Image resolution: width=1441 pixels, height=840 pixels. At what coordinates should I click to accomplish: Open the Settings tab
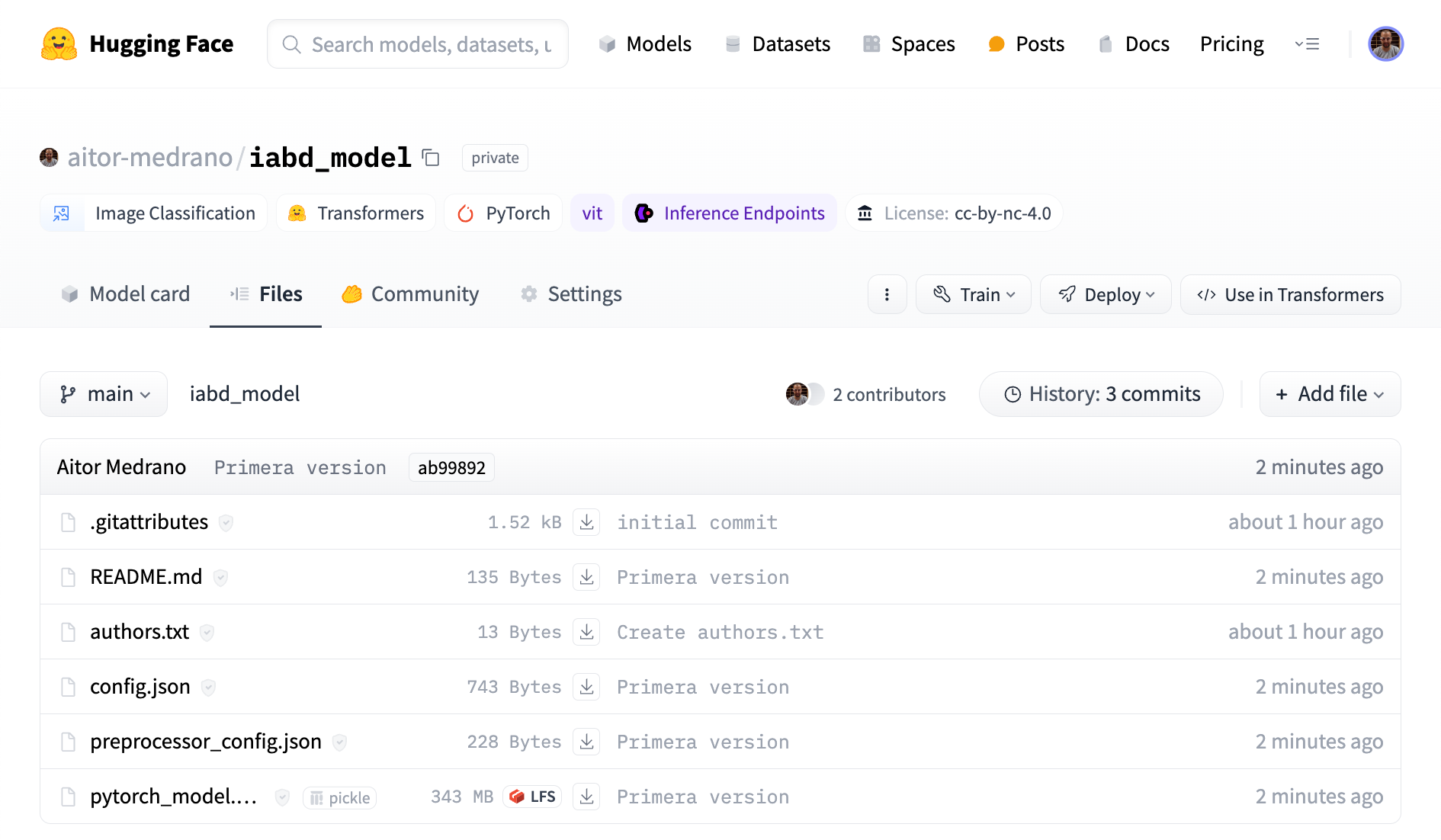571,294
